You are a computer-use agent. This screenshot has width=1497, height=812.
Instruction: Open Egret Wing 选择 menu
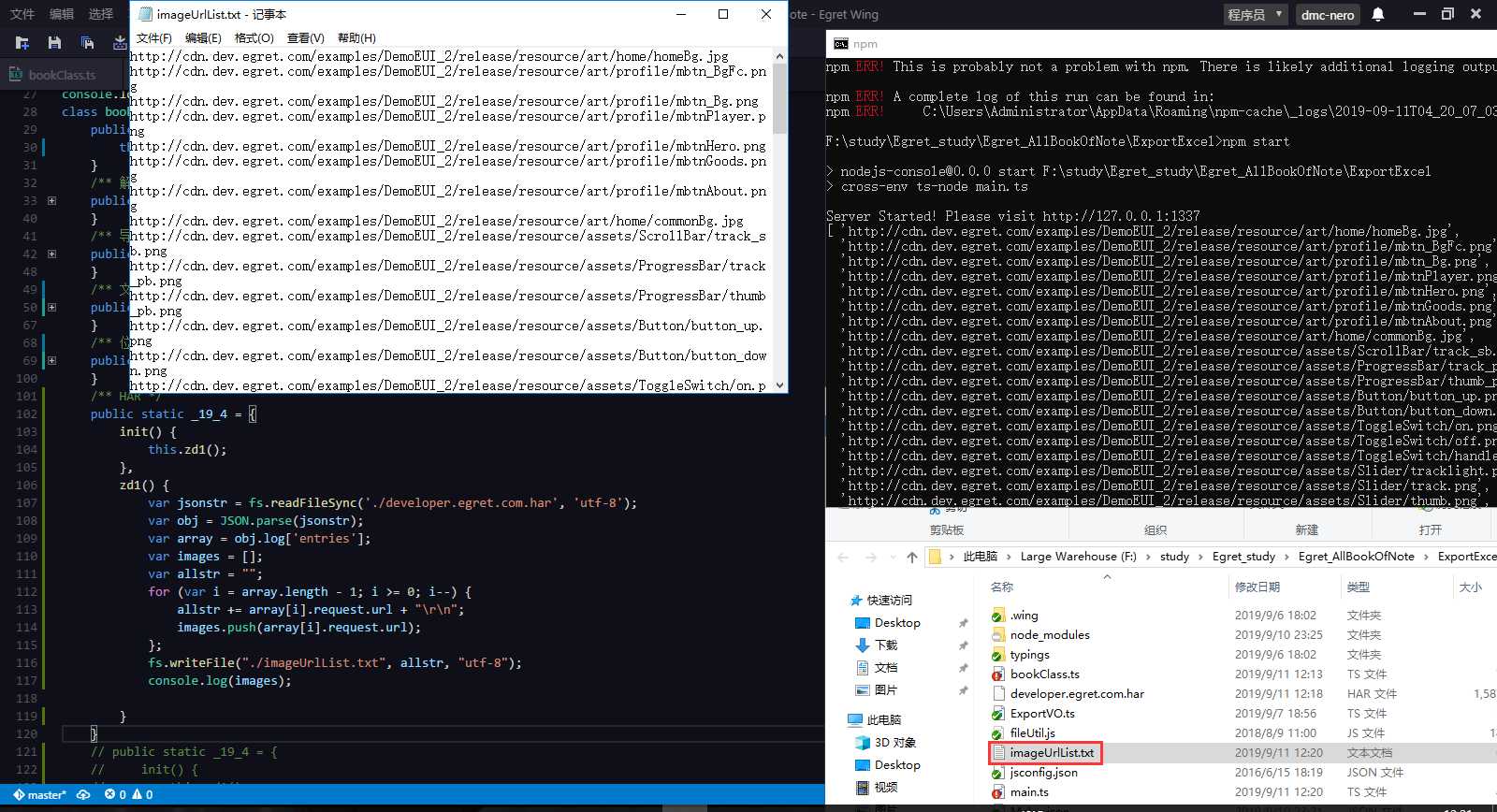[101, 14]
